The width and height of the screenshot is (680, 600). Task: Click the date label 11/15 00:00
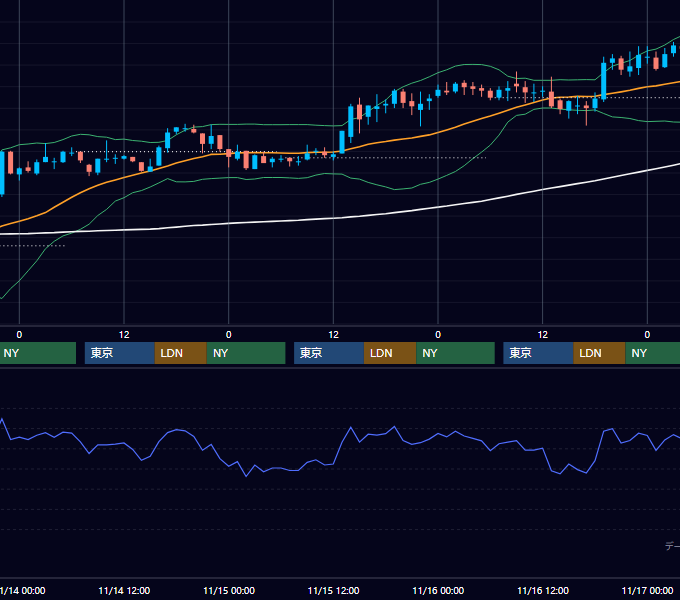tap(229, 590)
